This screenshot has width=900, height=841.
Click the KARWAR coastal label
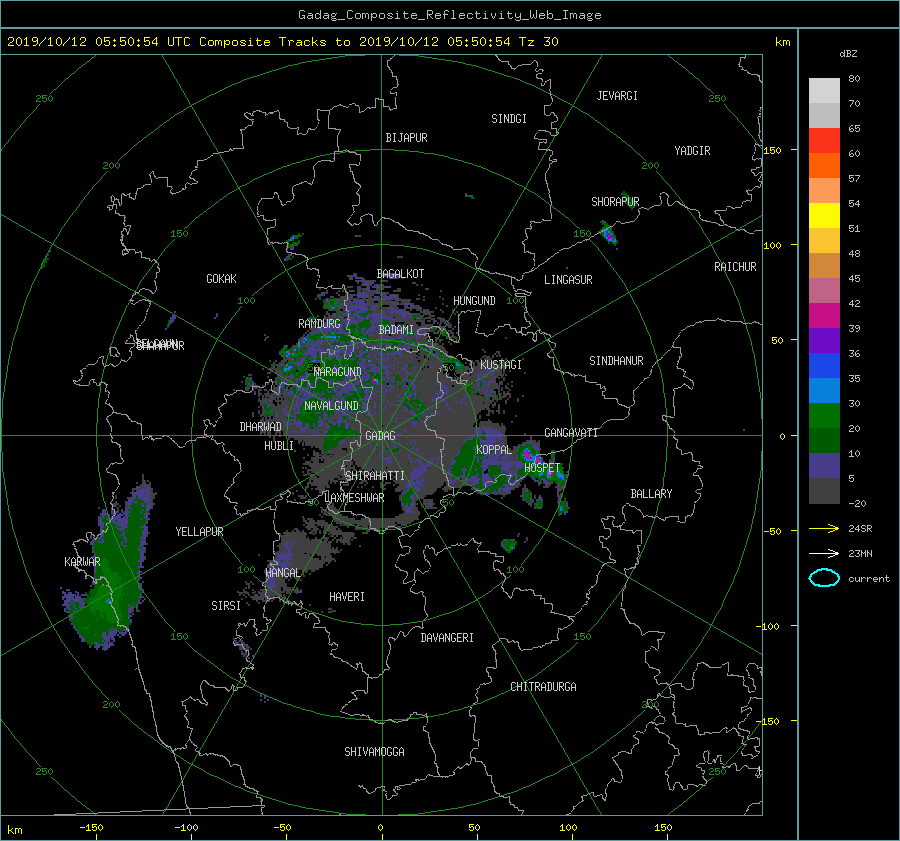[x=82, y=561]
